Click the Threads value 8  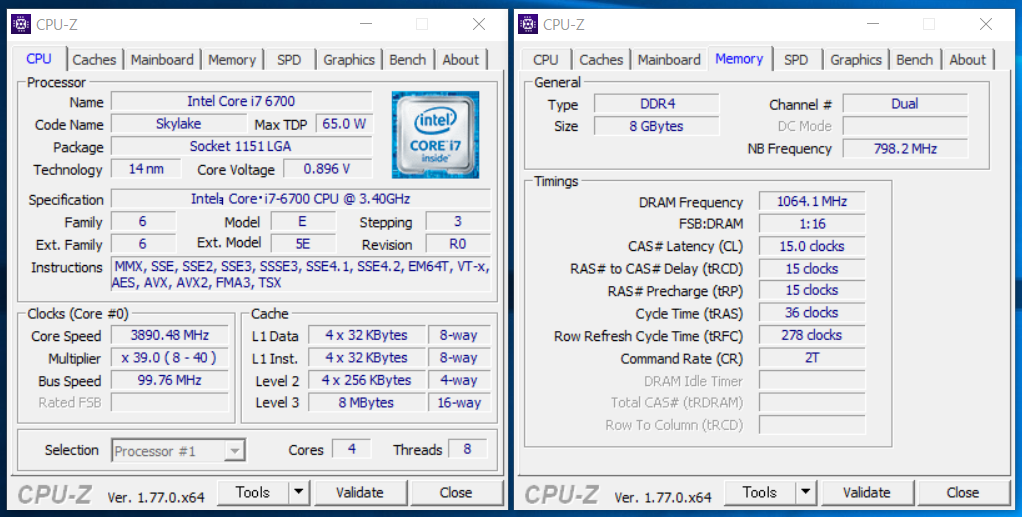[x=467, y=449]
